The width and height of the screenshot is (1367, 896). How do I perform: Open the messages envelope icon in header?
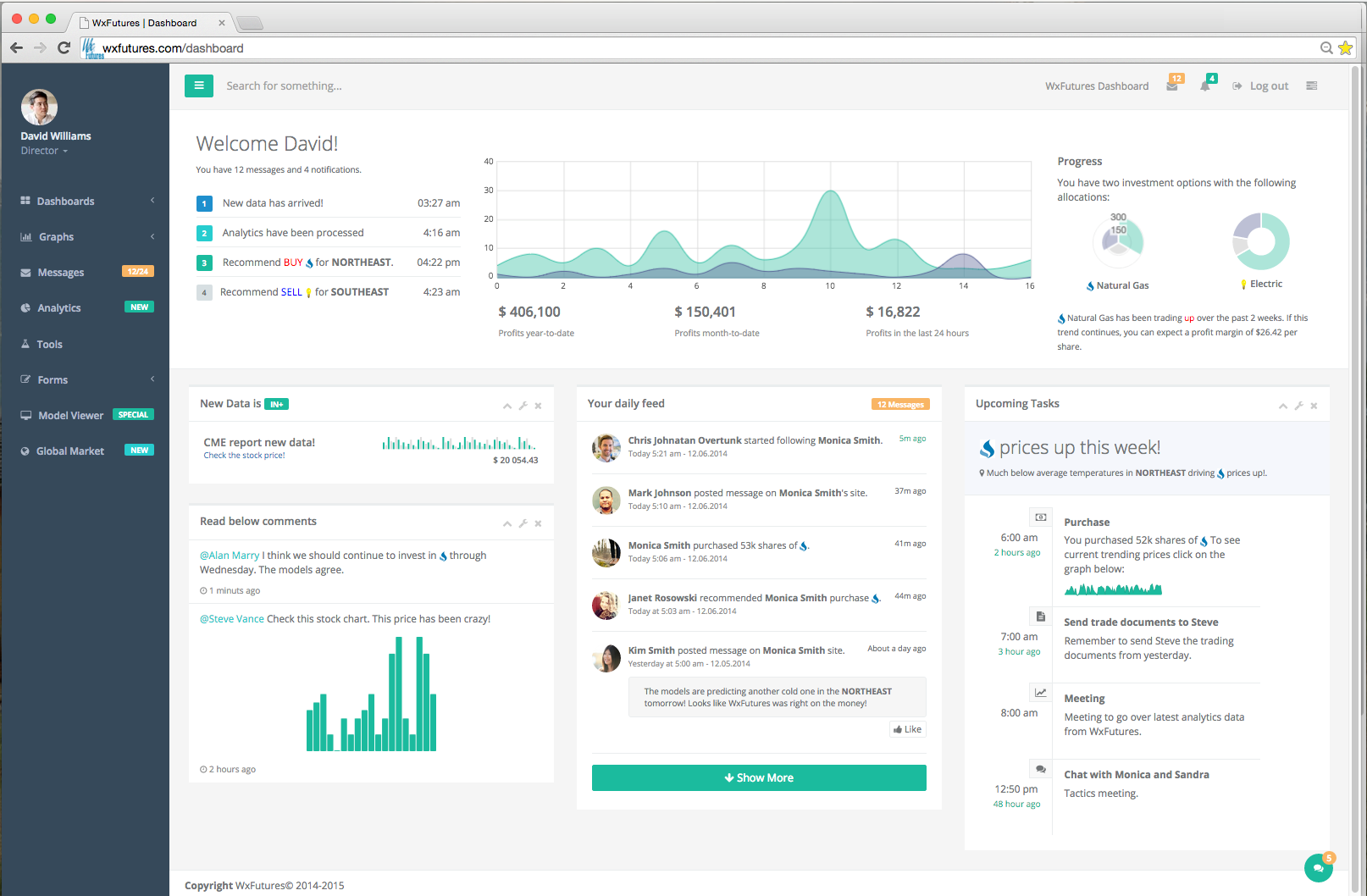pyautogui.click(x=1172, y=86)
